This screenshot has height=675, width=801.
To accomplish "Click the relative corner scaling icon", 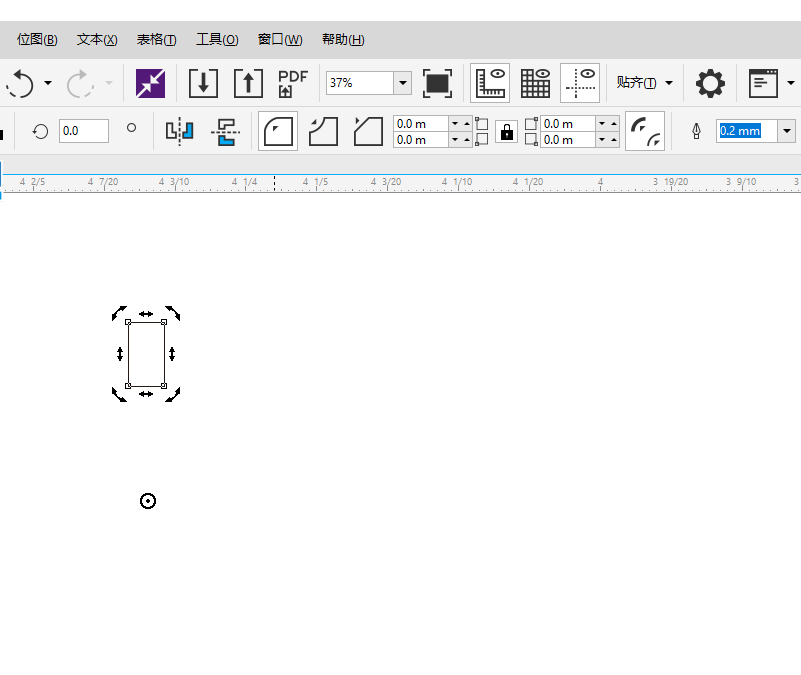I will tap(645, 131).
